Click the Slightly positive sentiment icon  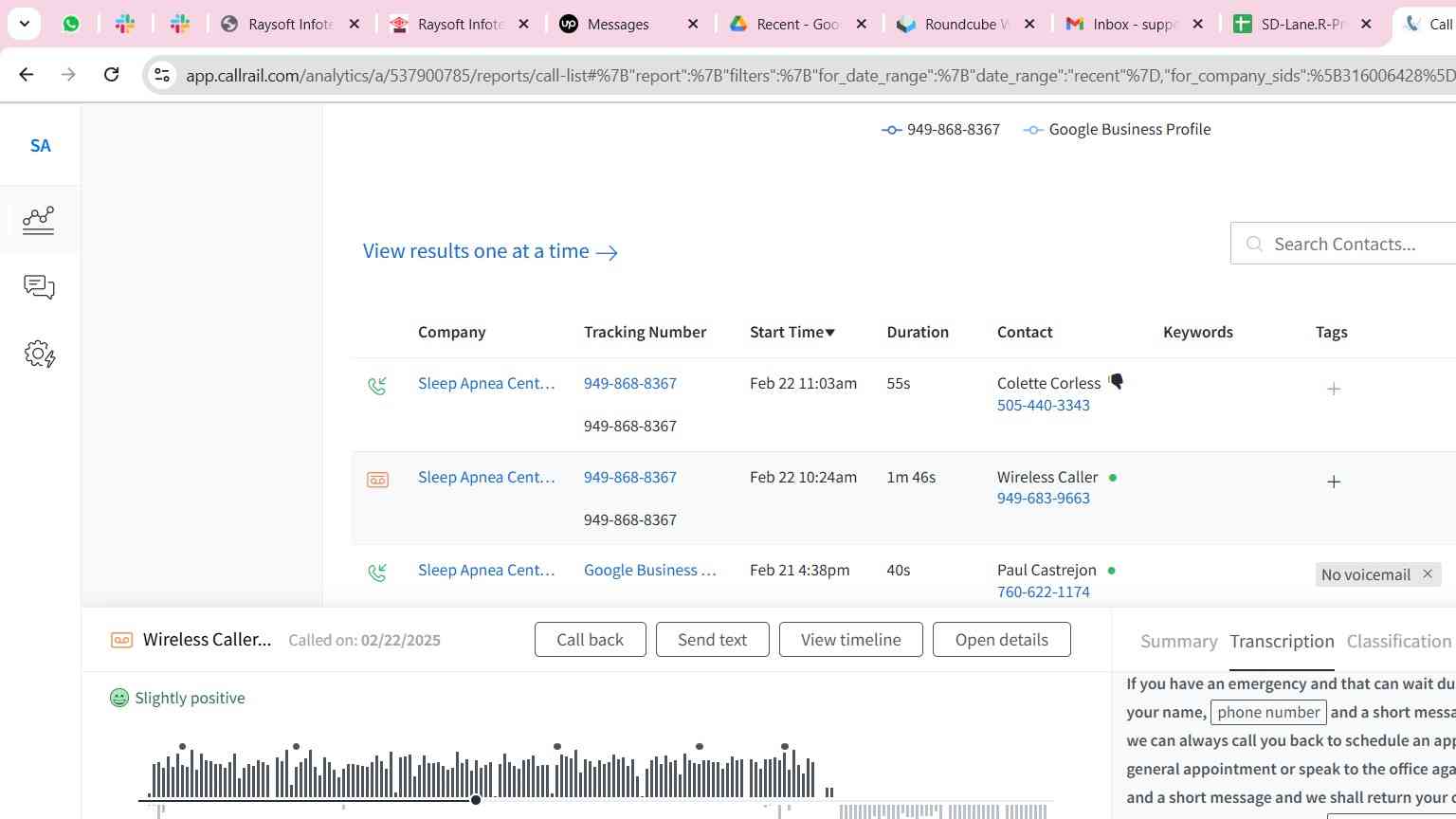point(118,698)
